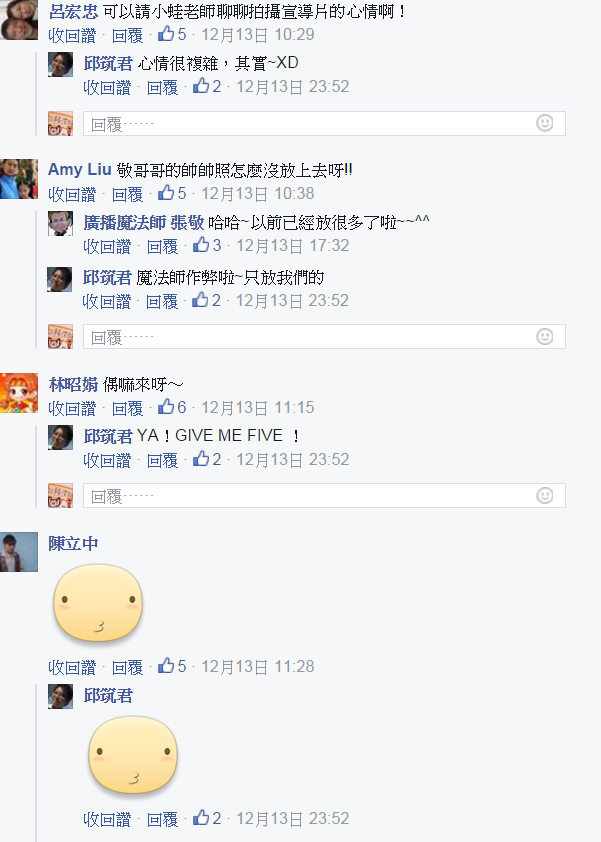Click the thumbs-up icon under 陳立中's sticker
The width and height of the screenshot is (601, 842).
coord(166,666)
